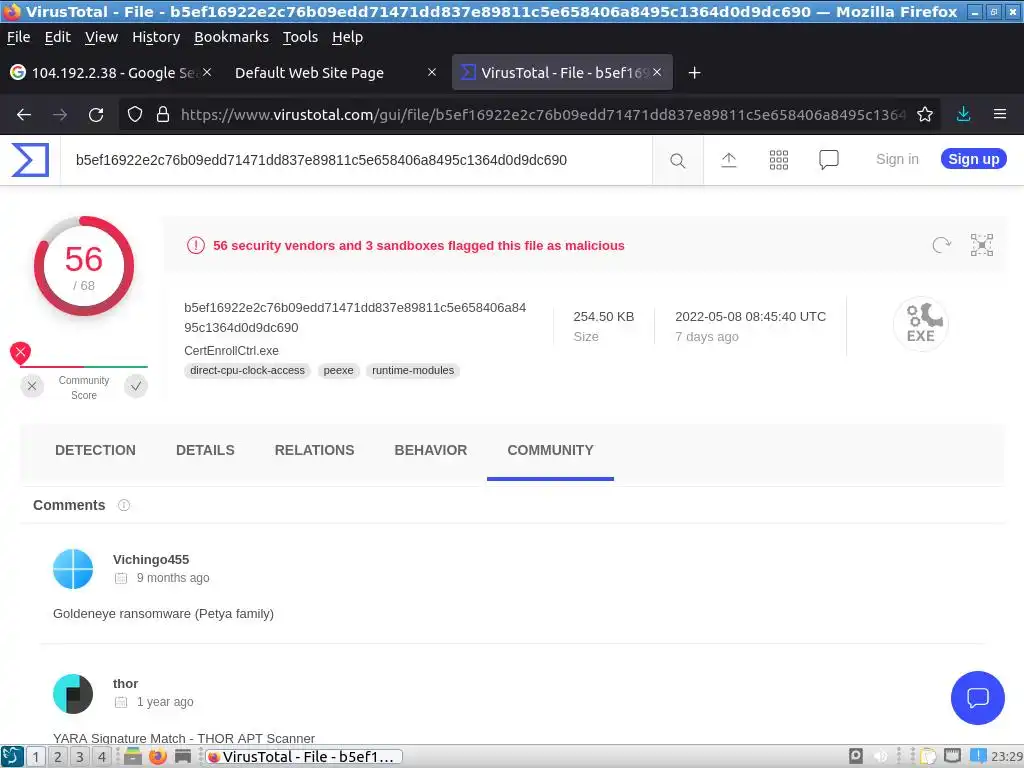The width and height of the screenshot is (1024, 768).
Task: Click the EXE file type icon
Action: 921,324
